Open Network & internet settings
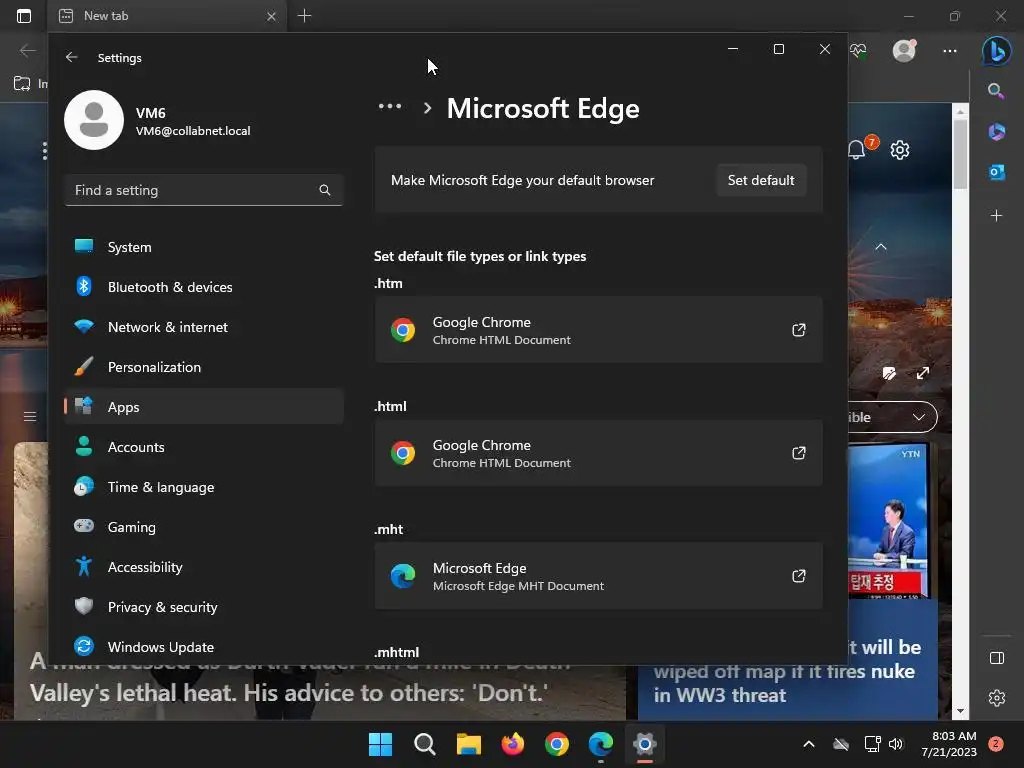The height and width of the screenshot is (768, 1024). pos(204,327)
